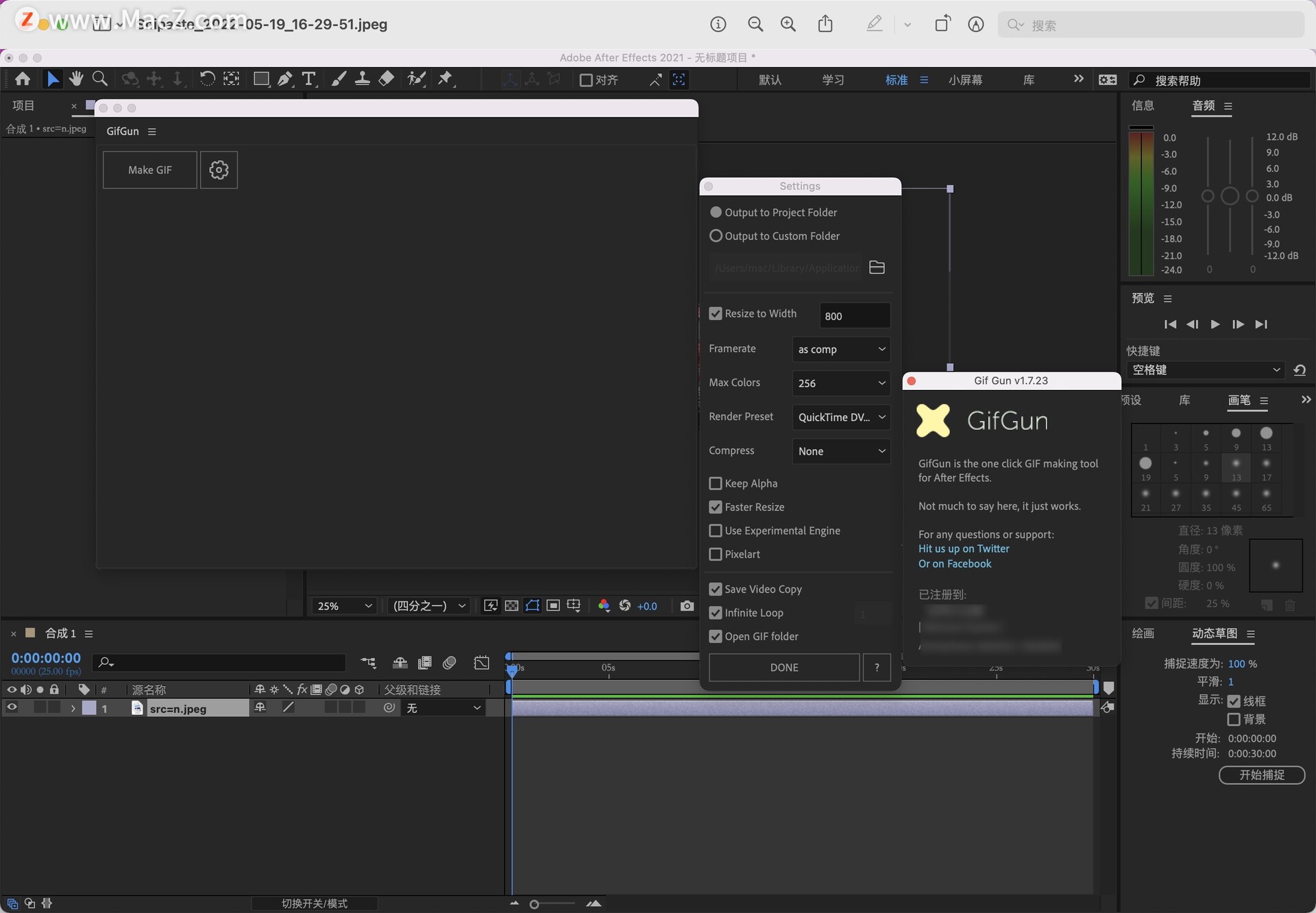Select the Puppet Pin tool
The image size is (1316, 913).
(x=446, y=79)
